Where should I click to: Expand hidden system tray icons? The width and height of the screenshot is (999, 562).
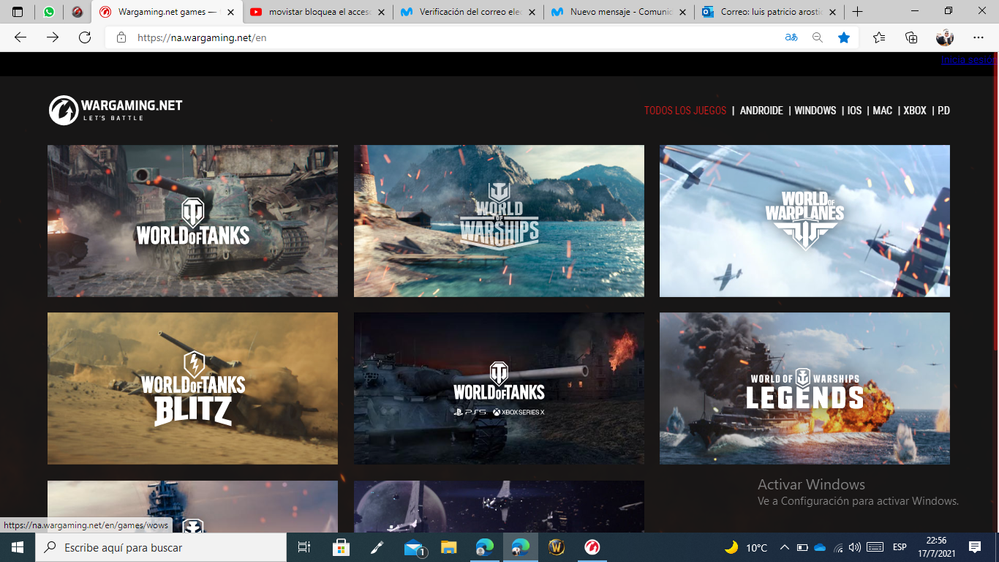click(x=784, y=547)
